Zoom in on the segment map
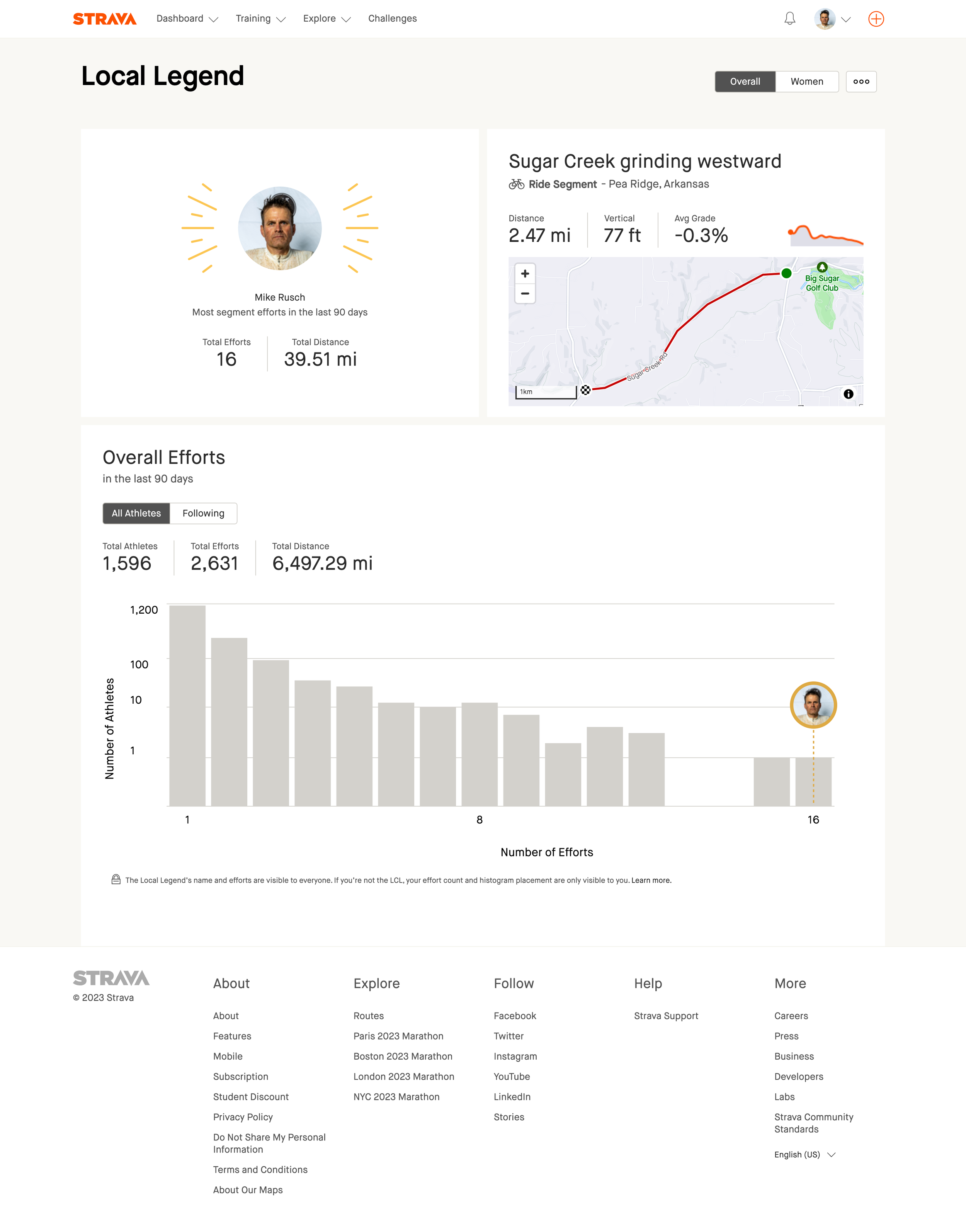The image size is (966, 1232). [x=525, y=274]
